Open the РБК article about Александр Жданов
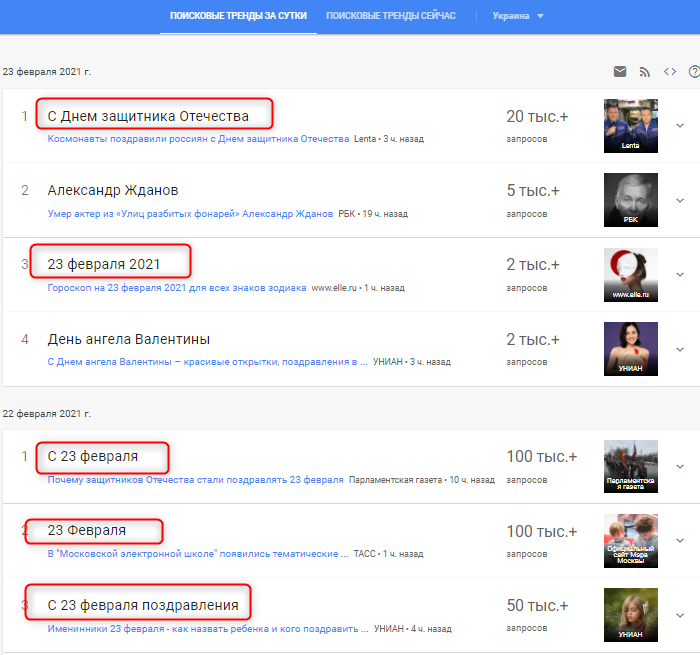Screen dimensions: 700x655 pyautogui.click(x=190, y=213)
